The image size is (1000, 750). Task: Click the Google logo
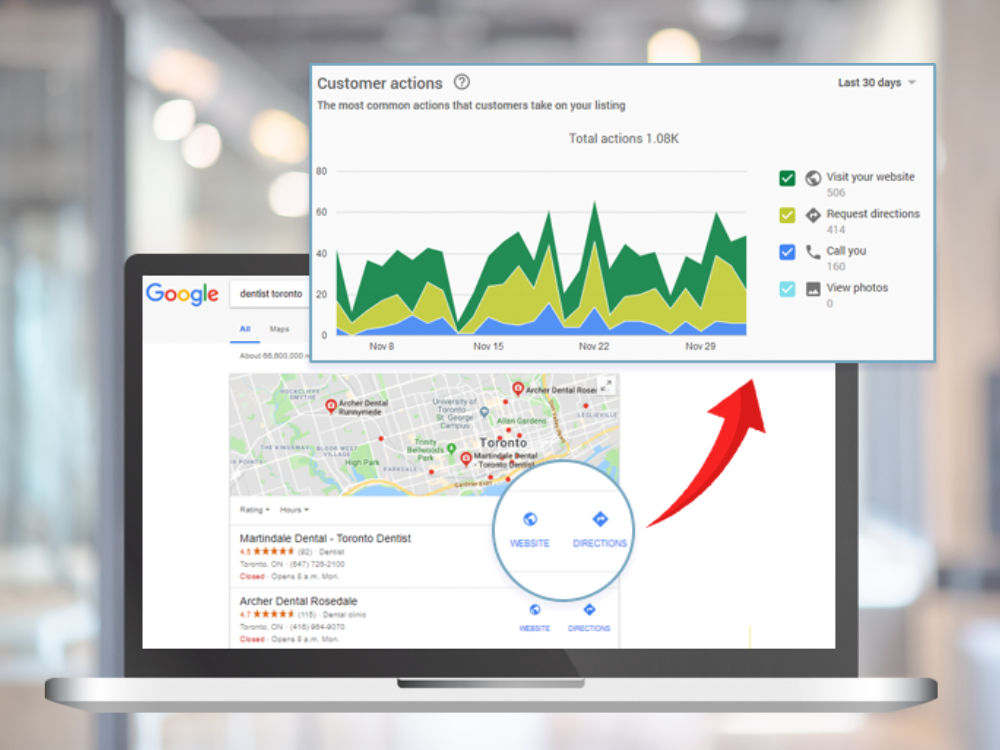[182, 294]
